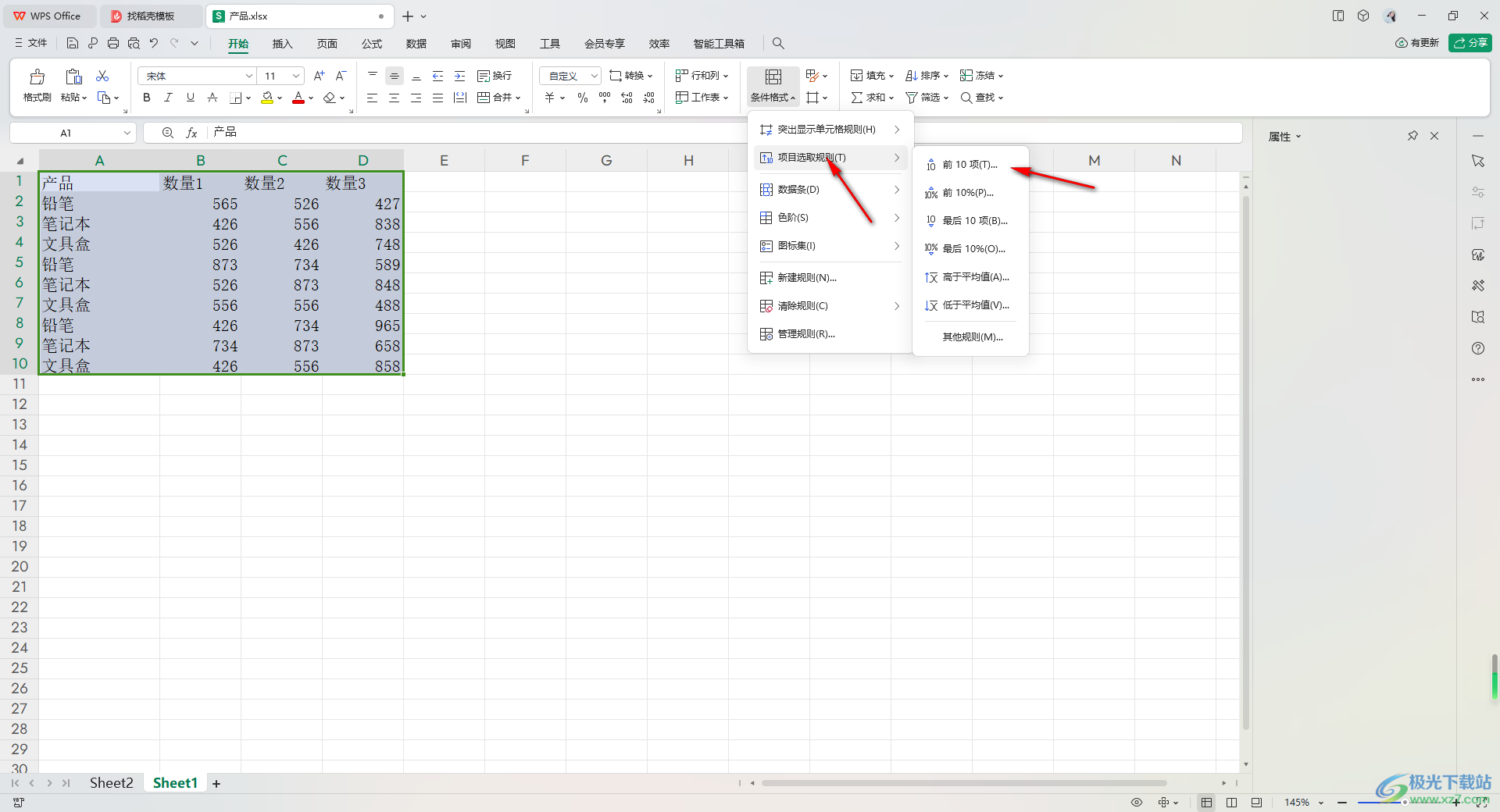
Task: Click the AutoSum (求和) icon
Action: coord(857,98)
